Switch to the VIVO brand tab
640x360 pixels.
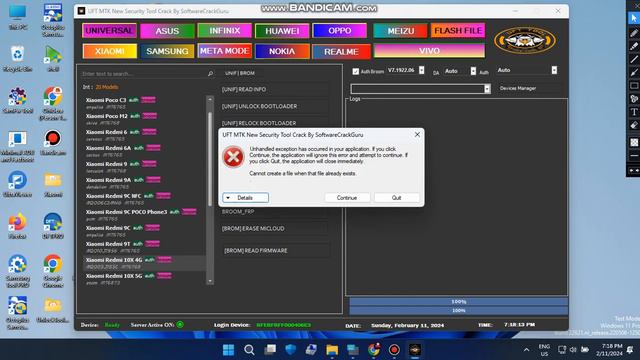429,51
